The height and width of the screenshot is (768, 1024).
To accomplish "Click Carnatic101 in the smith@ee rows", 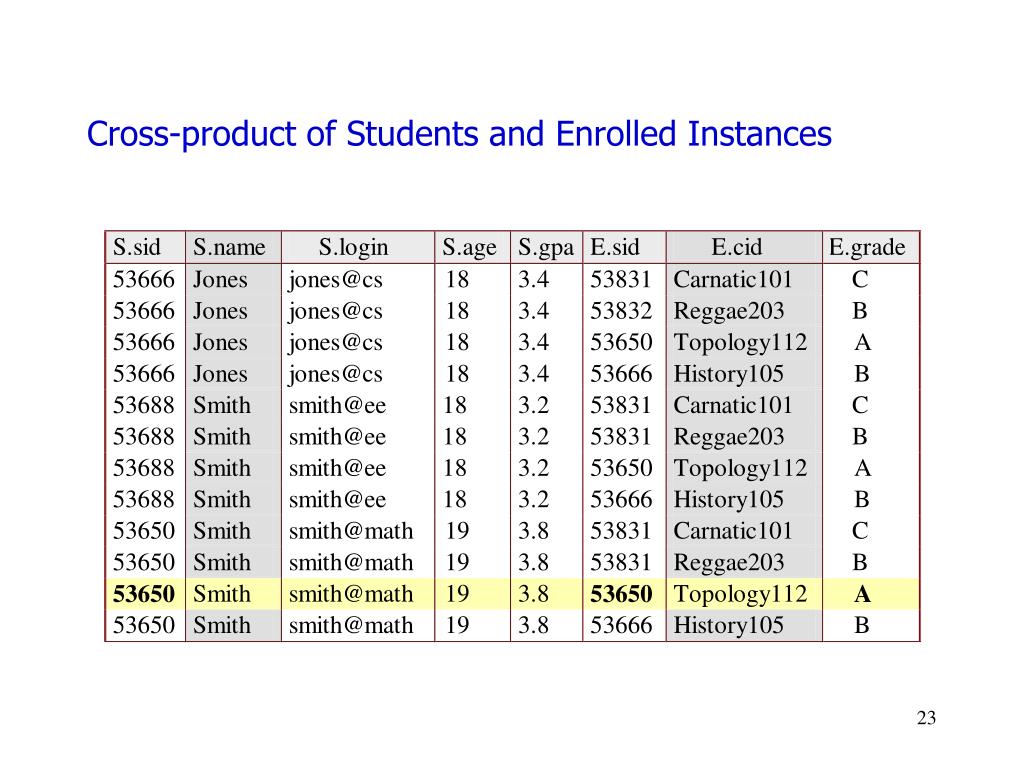I will 733,405.
